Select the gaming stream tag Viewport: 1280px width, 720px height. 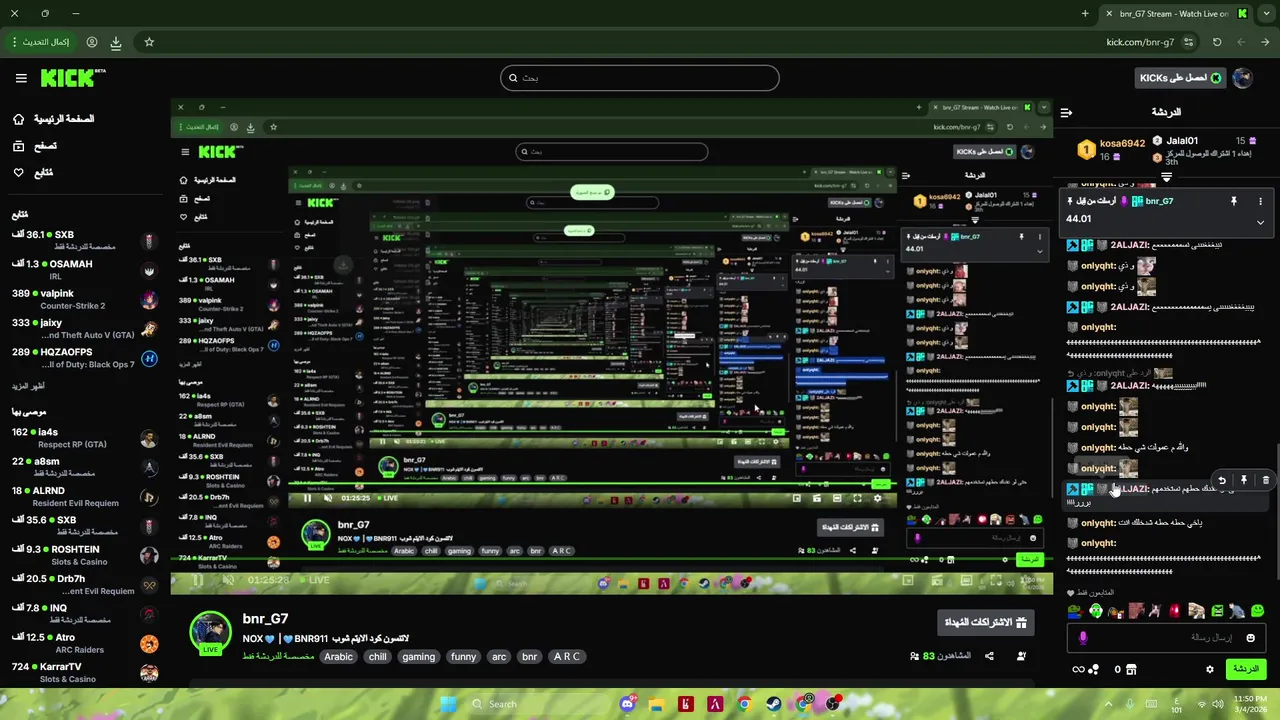[x=418, y=657]
